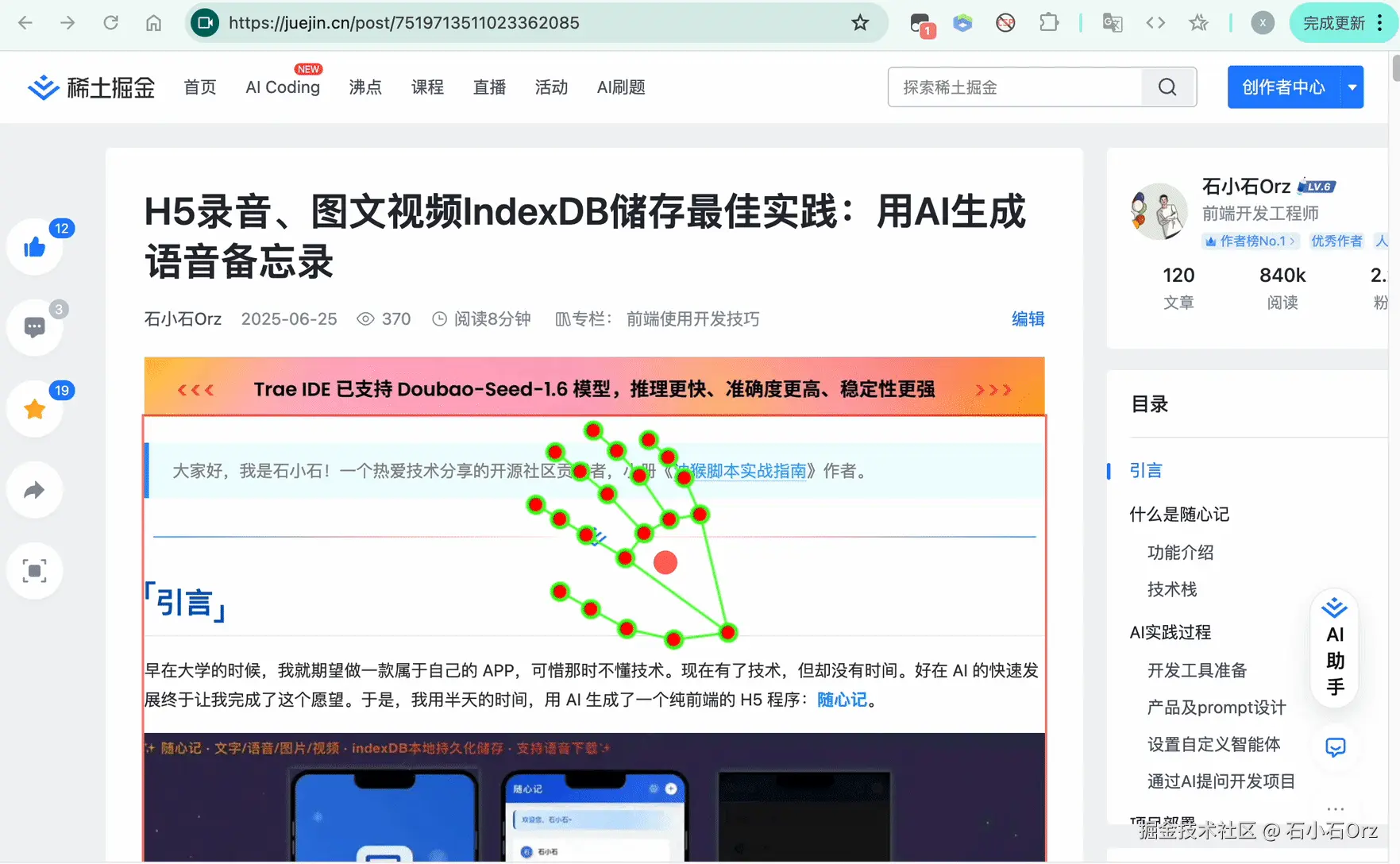
Task: Click the 优秀作者 tag
Action: coord(1336,241)
